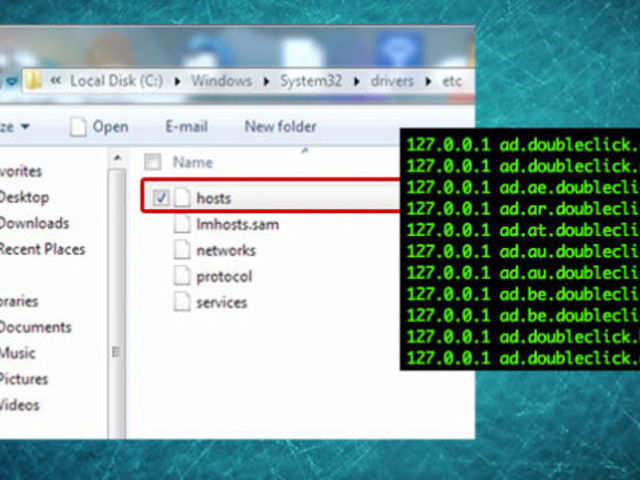The width and height of the screenshot is (640, 480).
Task: Uncheck the hosts file checkbox
Action: 161,198
